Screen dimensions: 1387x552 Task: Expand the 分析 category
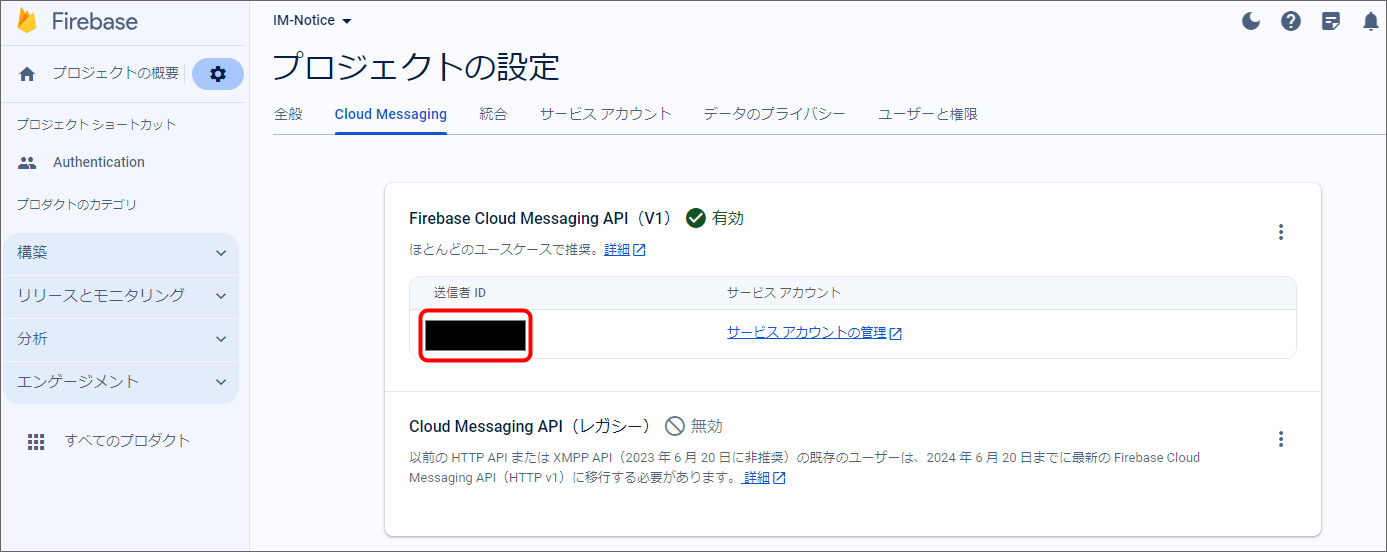(121, 339)
